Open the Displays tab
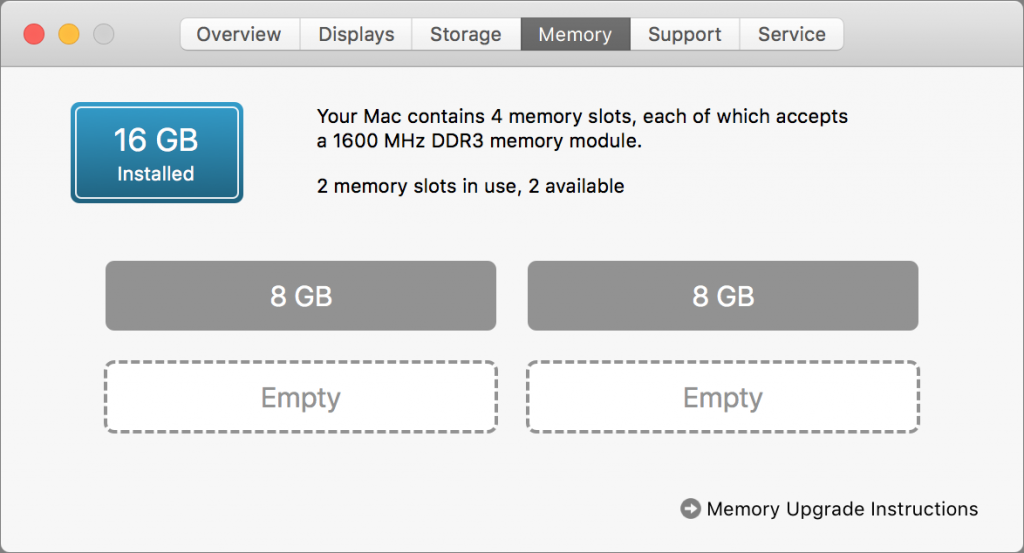This screenshot has height=553, width=1024. pos(356,34)
